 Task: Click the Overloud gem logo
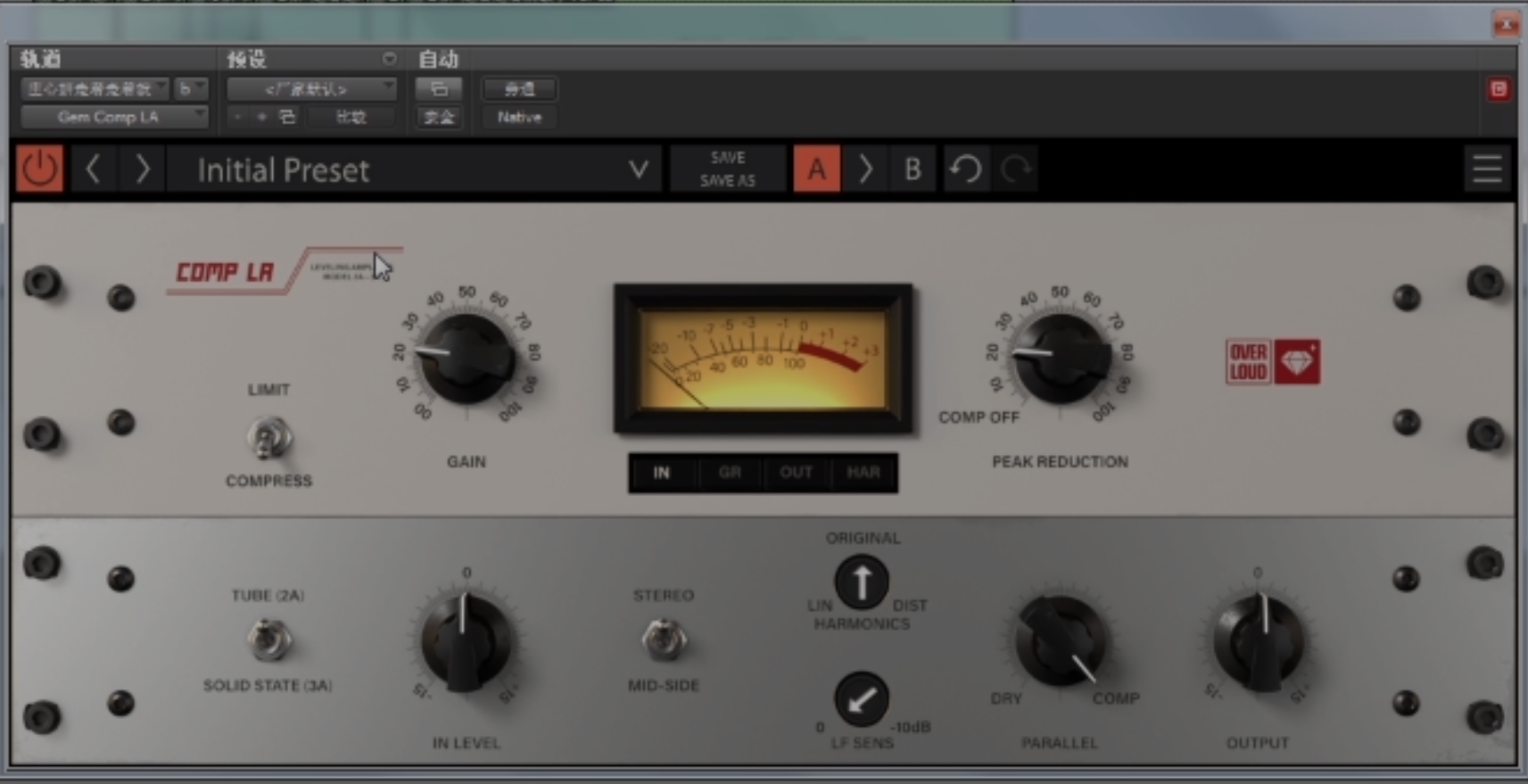1296,361
